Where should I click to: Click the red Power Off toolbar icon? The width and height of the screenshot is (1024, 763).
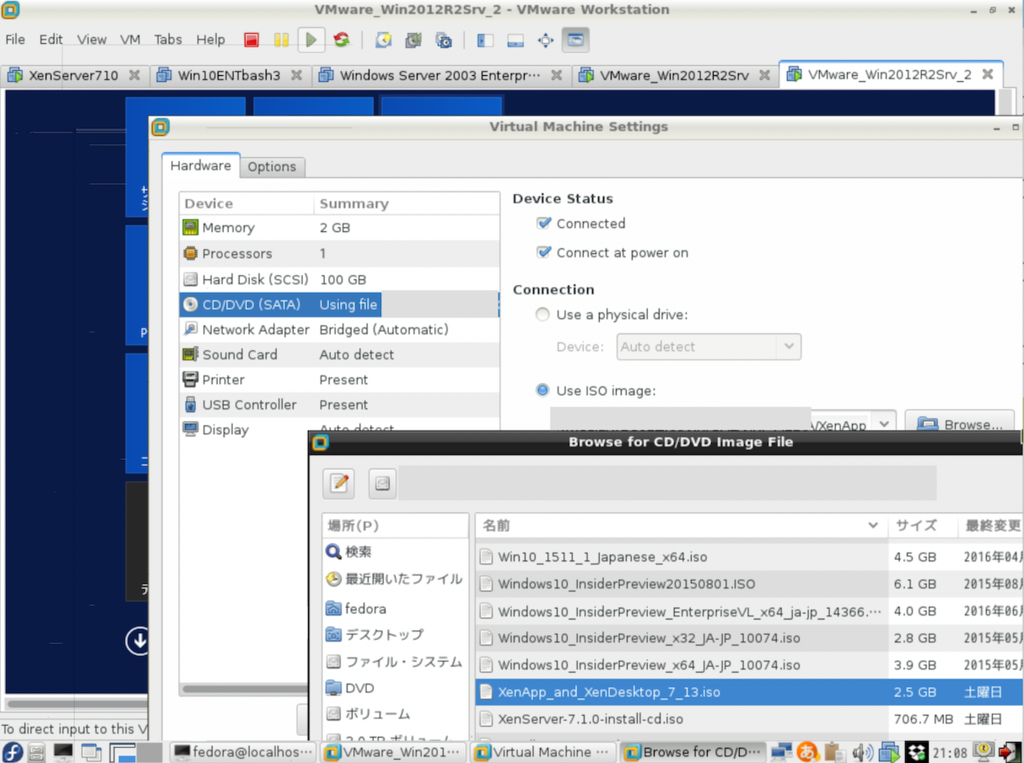click(x=251, y=40)
